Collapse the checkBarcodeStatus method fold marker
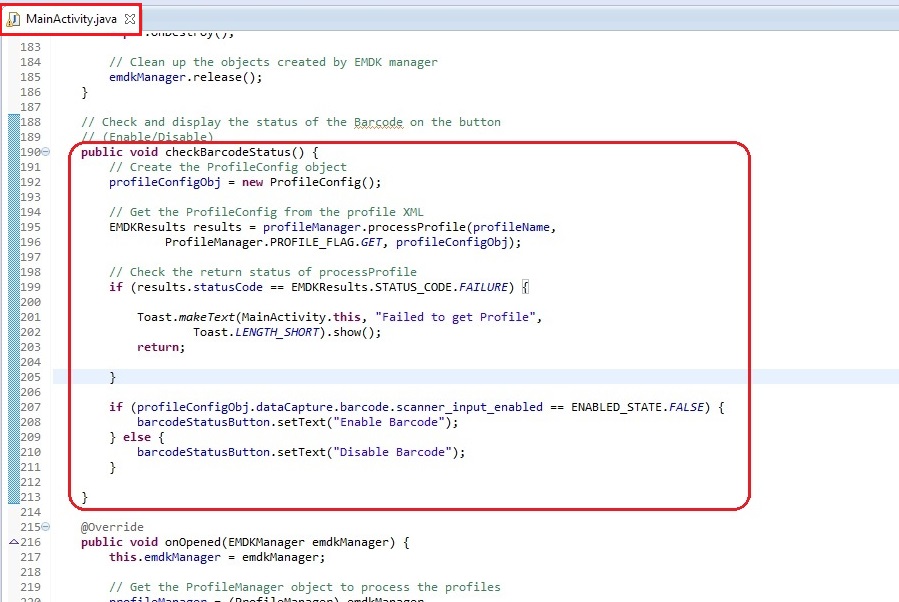 tap(46, 152)
